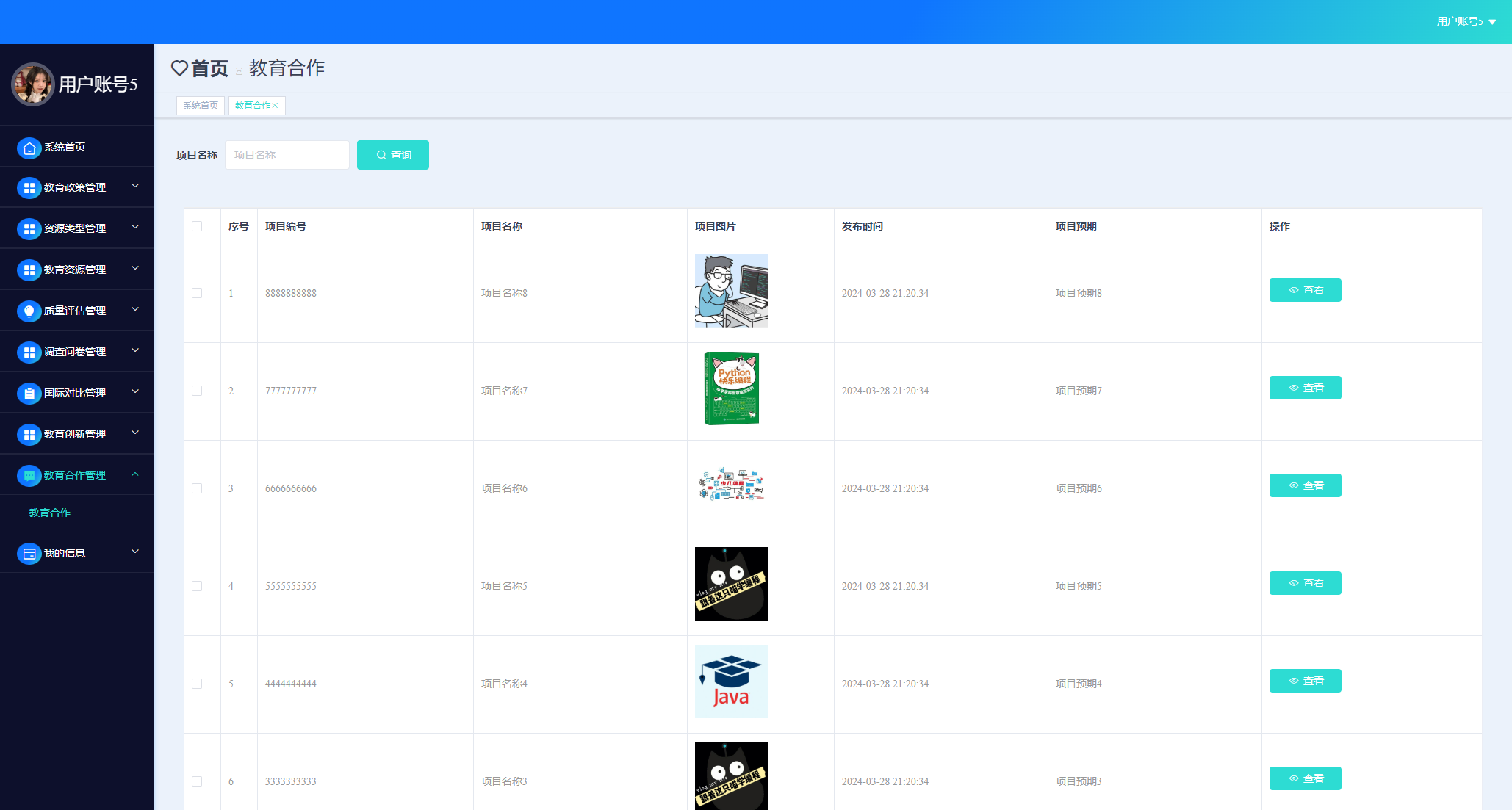Toggle the select-all checkbox in table header
Viewport: 1512px width, 810px height.
point(197,226)
